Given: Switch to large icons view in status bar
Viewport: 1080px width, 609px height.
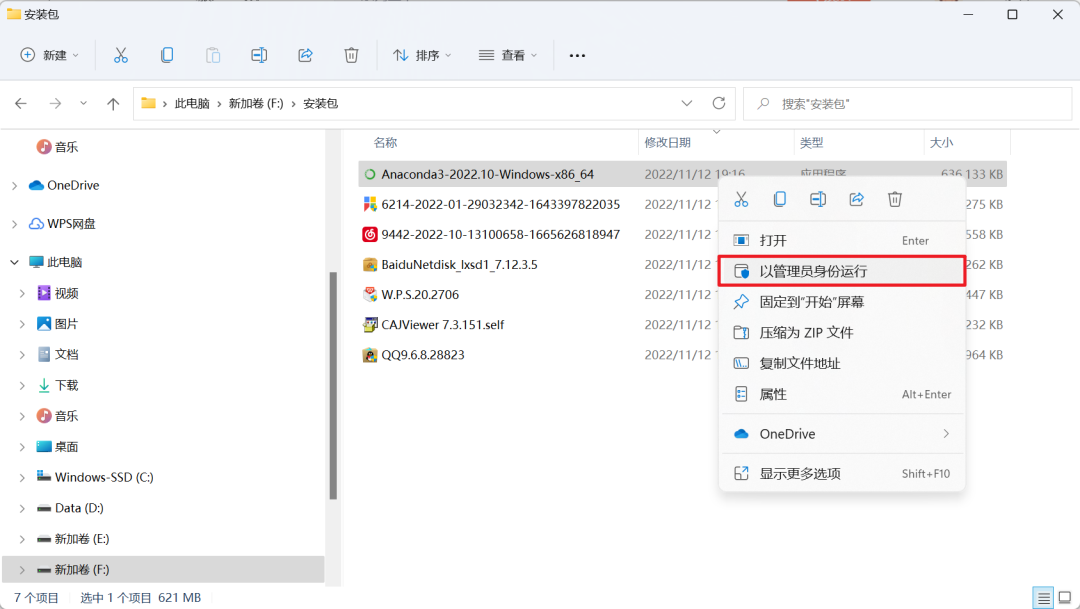Looking at the screenshot, I should pyautogui.click(x=1065, y=597).
